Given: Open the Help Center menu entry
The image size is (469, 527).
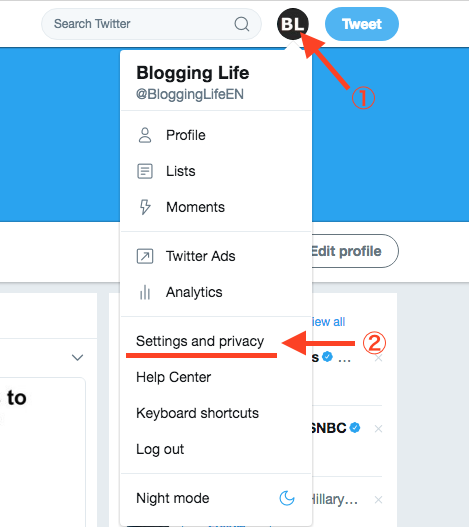Looking at the screenshot, I should coord(173,377).
